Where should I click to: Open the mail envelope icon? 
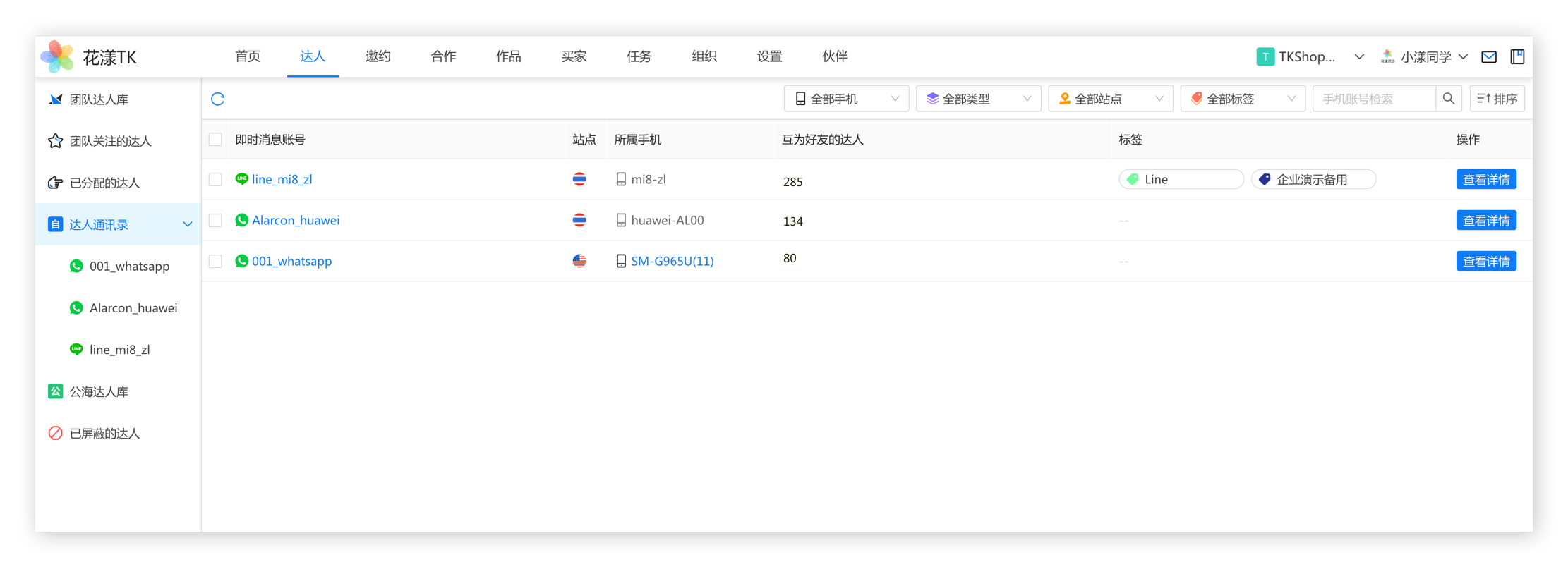click(1488, 57)
